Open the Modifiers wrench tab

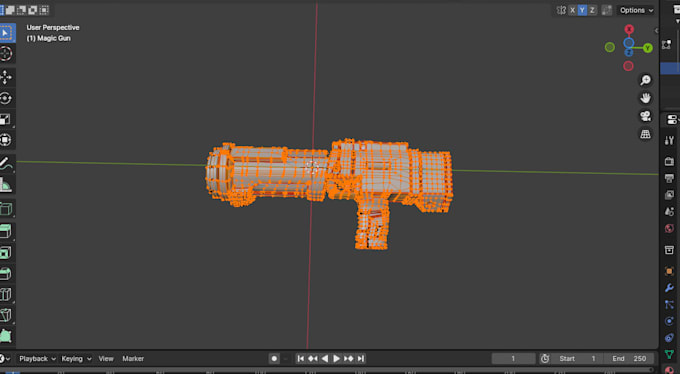pyautogui.click(x=669, y=288)
